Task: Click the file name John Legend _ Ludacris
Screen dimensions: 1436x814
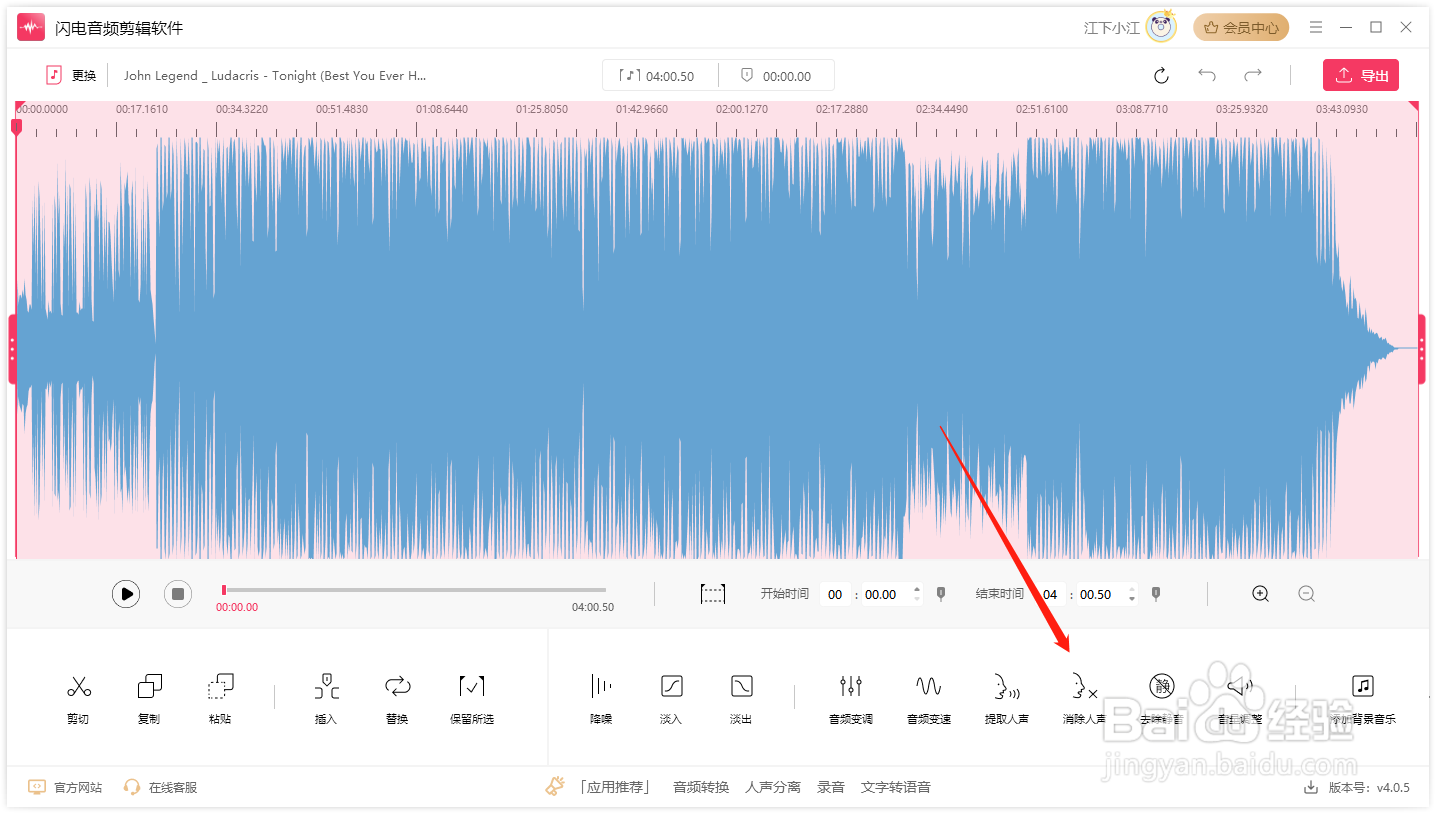Action: click(275, 76)
